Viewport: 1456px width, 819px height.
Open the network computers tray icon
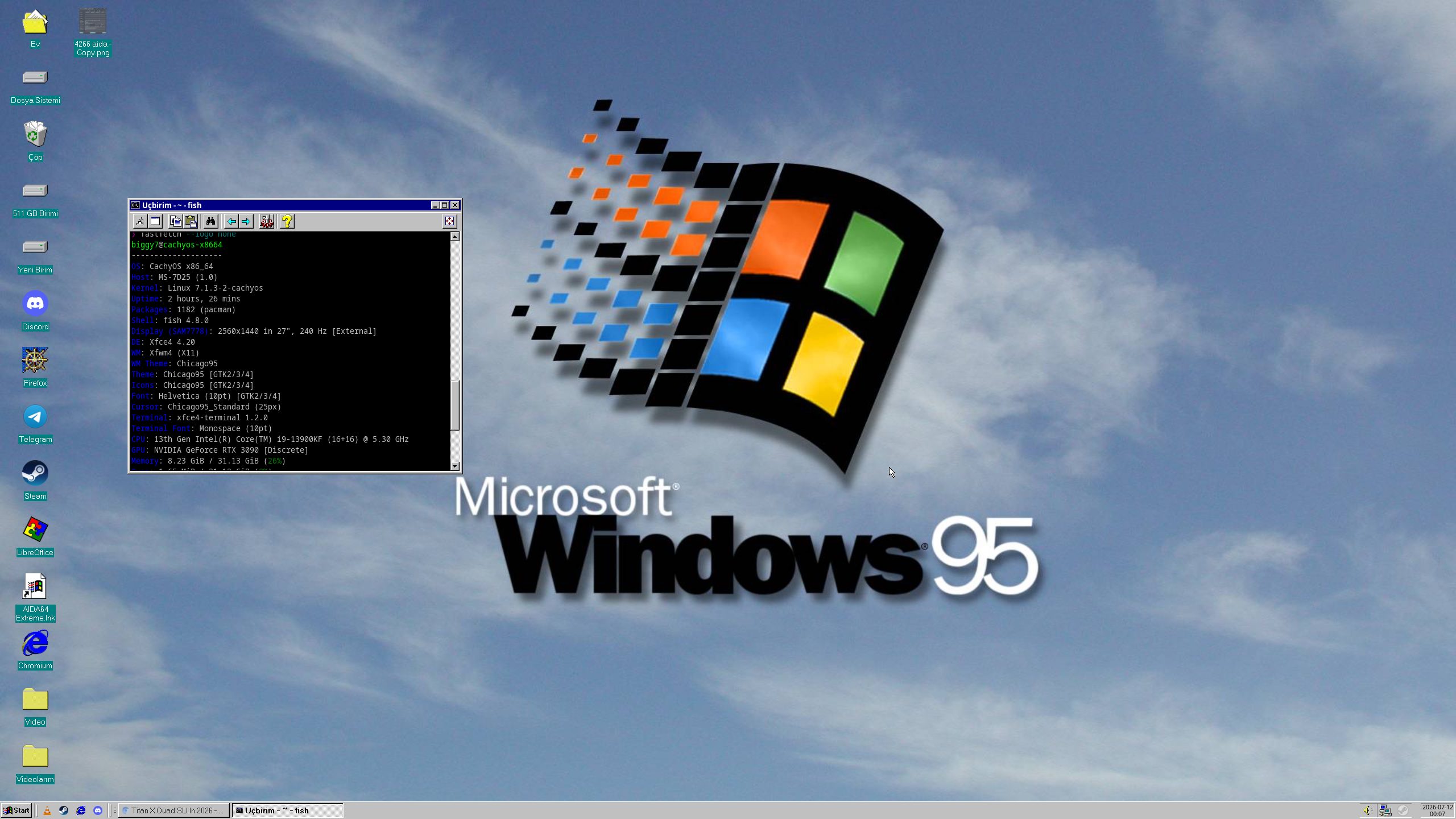coord(1385,810)
